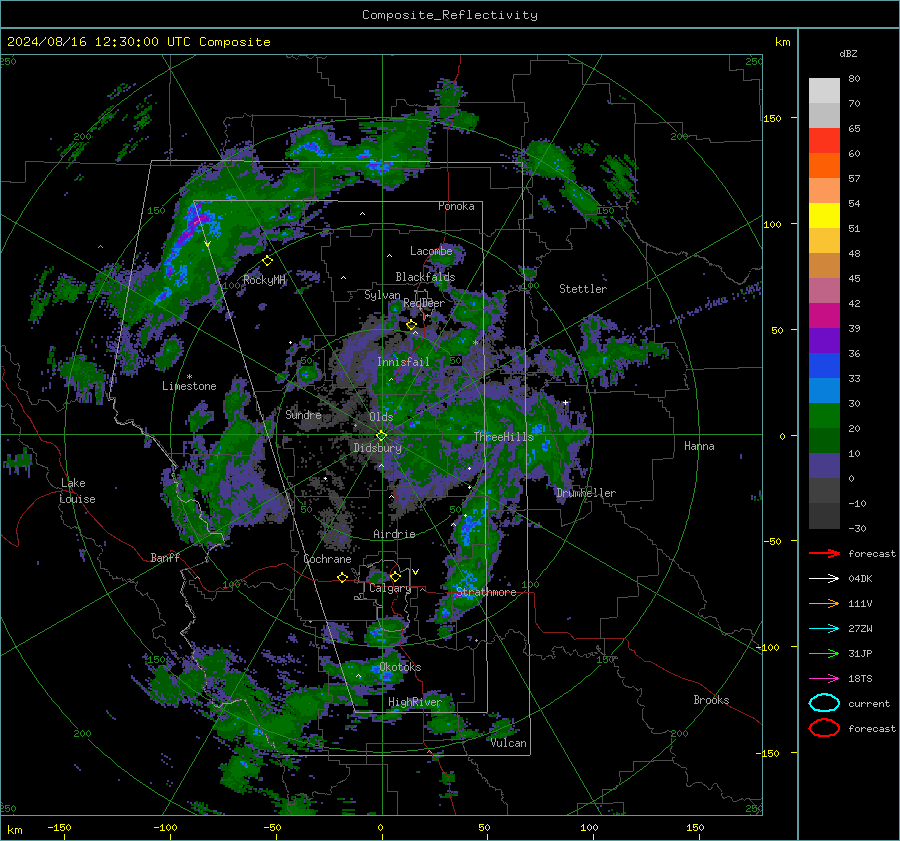This screenshot has height=841, width=900.
Task: Click the Sylvan town label
Action: tap(382, 295)
